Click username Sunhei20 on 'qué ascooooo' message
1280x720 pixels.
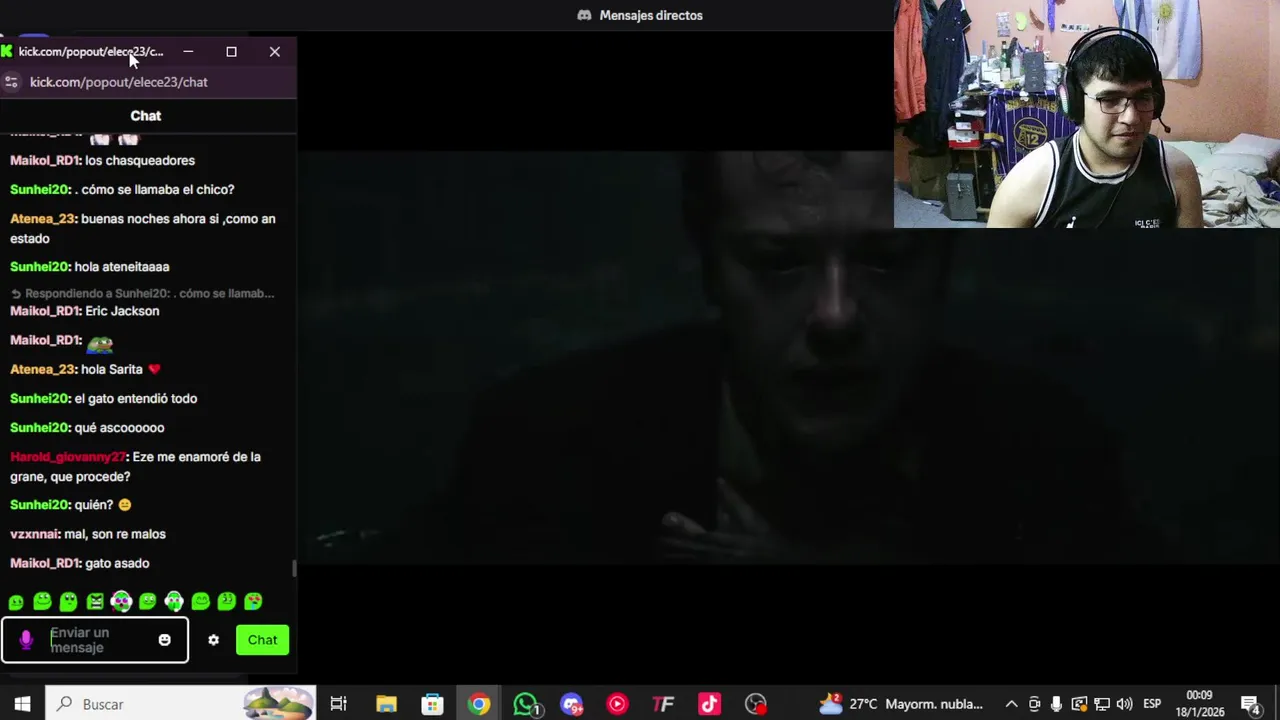point(40,427)
